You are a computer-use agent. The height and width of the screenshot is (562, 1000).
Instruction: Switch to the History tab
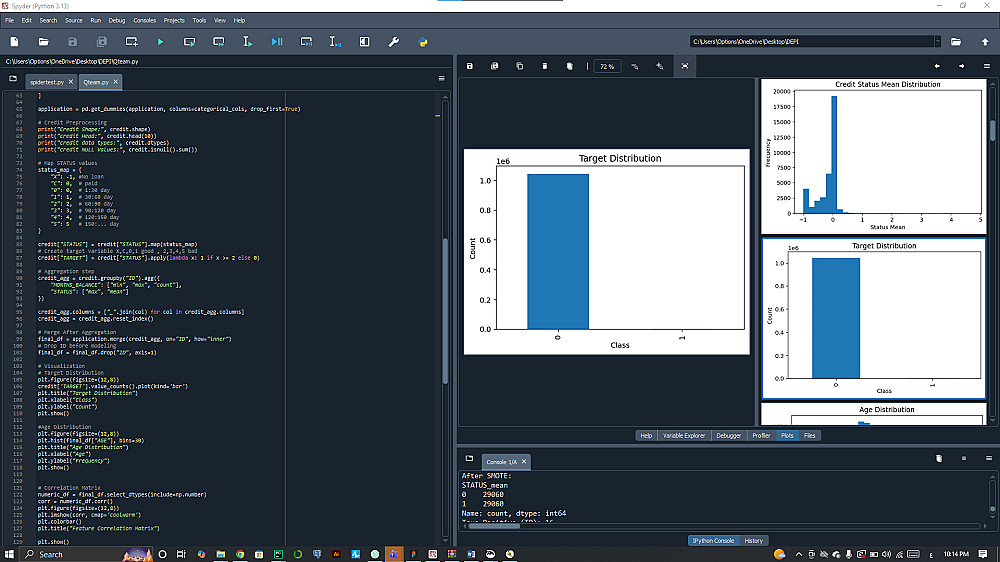coord(753,541)
